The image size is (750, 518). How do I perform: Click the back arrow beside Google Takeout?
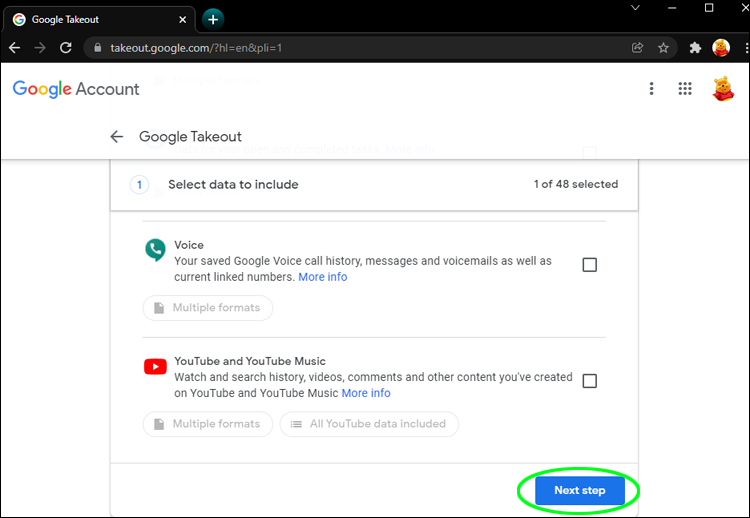(x=117, y=137)
